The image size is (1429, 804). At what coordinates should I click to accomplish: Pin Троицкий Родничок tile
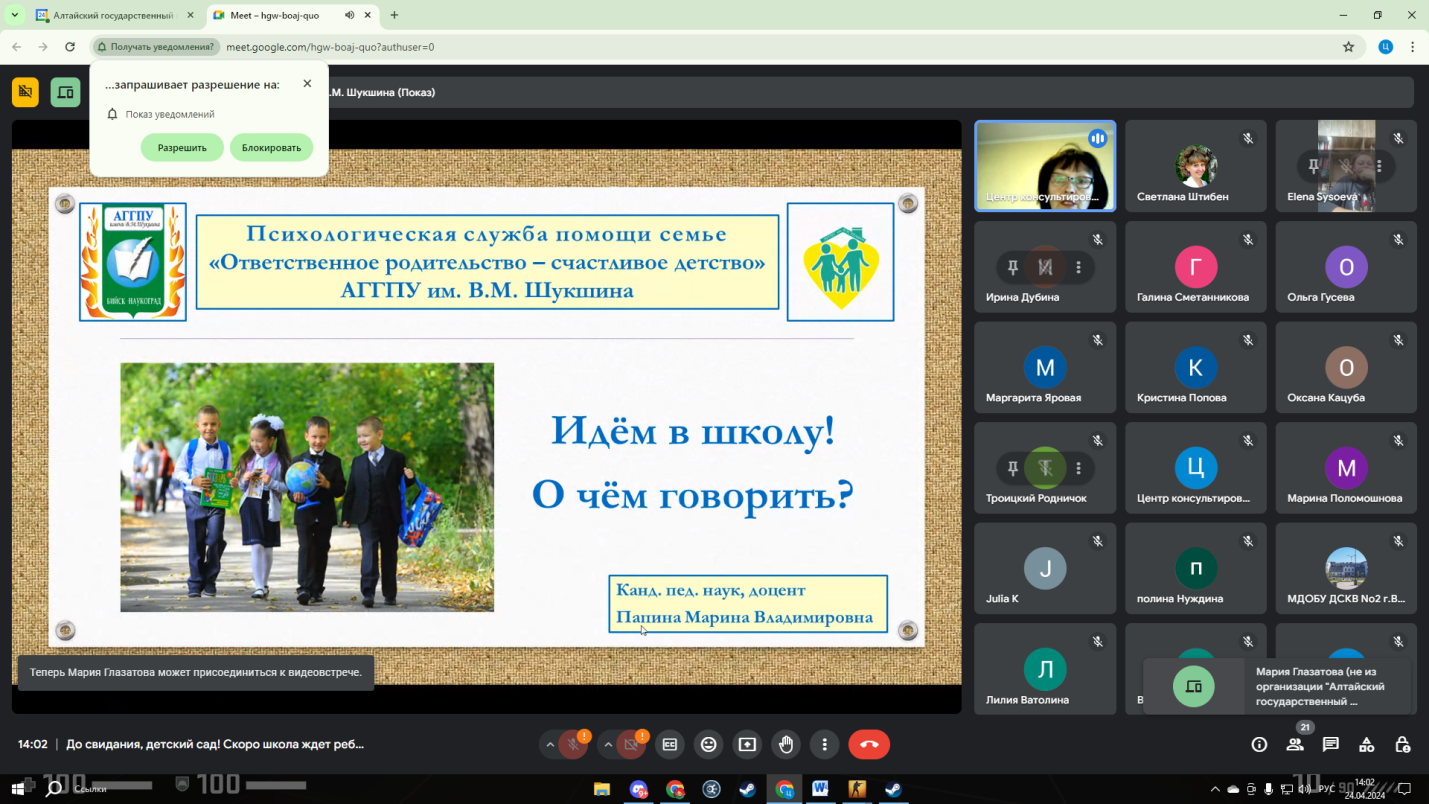point(1013,468)
